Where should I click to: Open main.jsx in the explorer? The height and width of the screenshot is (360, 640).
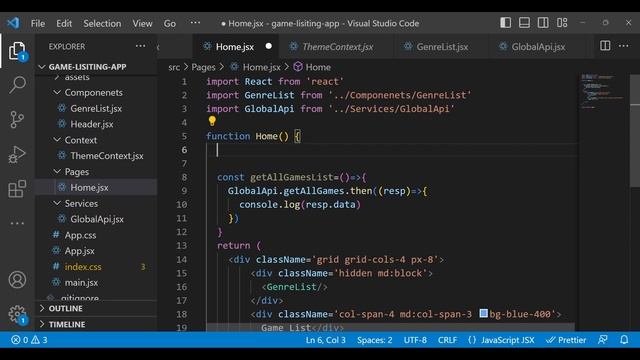click(x=81, y=282)
